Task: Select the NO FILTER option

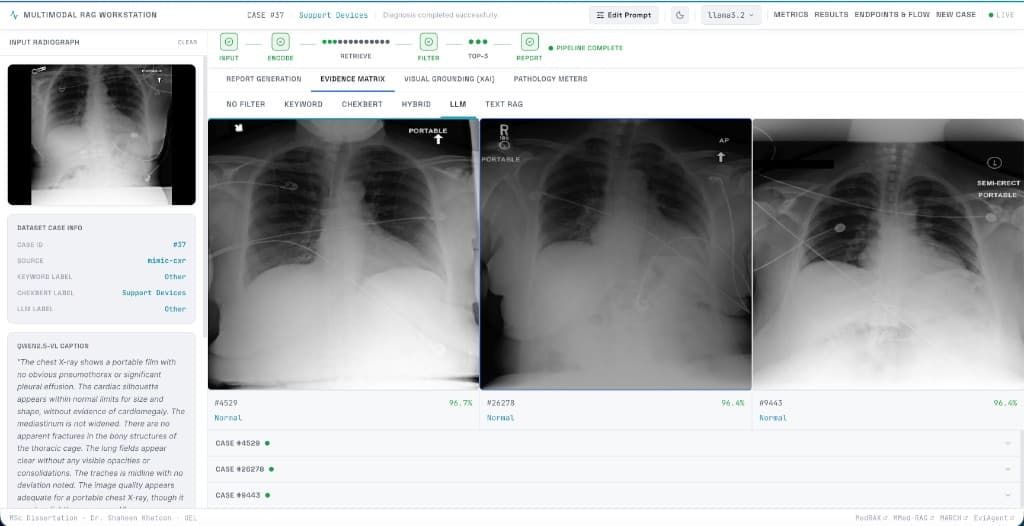Action: [246, 104]
